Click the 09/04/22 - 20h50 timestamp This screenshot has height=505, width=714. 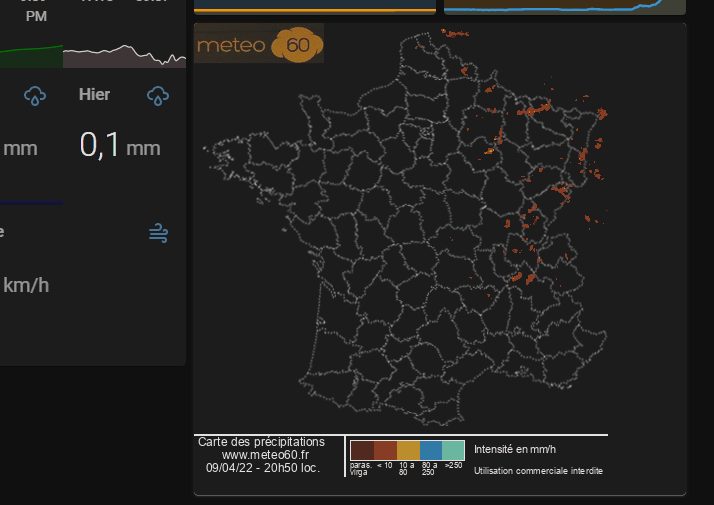point(263,467)
